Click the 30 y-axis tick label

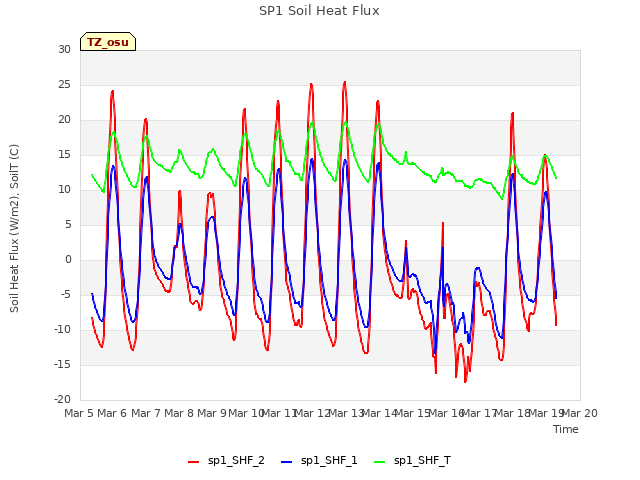click(64, 50)
